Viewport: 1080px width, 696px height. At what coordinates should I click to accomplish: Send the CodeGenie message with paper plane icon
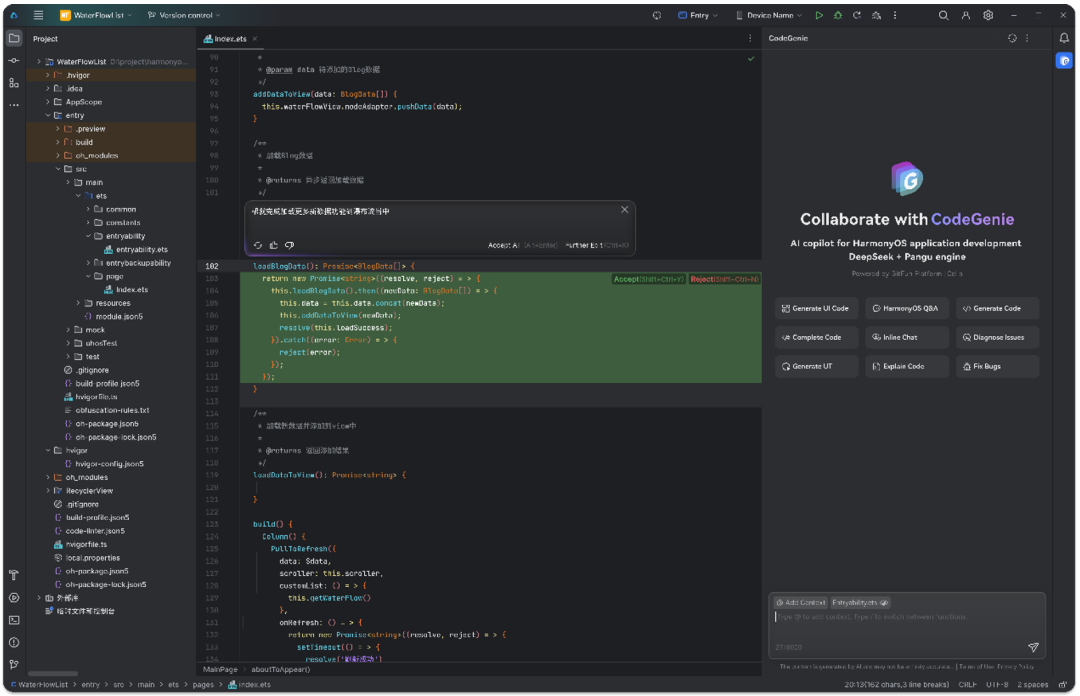pyautogui.click(x=1033, y=647)
